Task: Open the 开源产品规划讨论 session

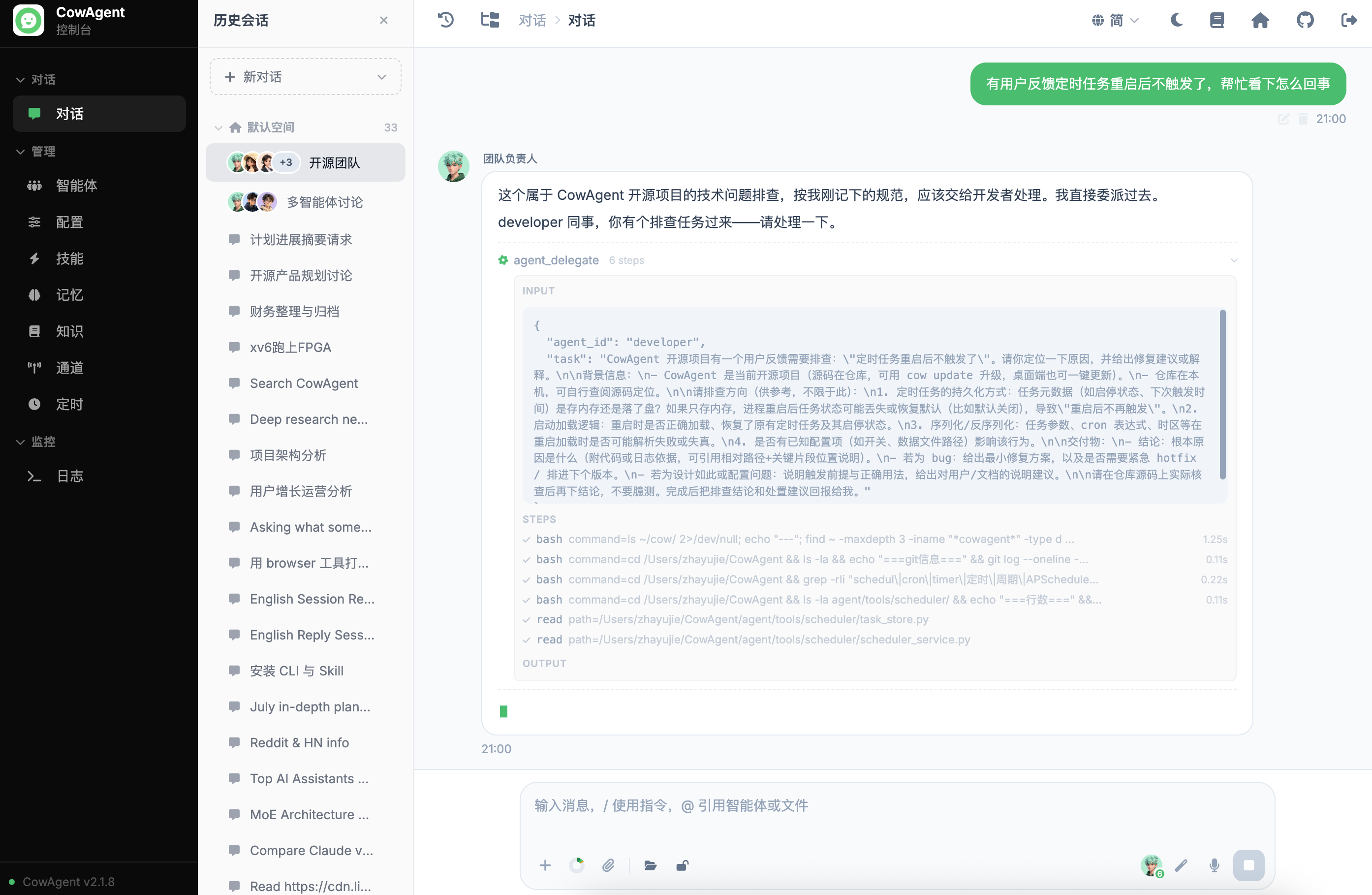Action: (306, 276)
